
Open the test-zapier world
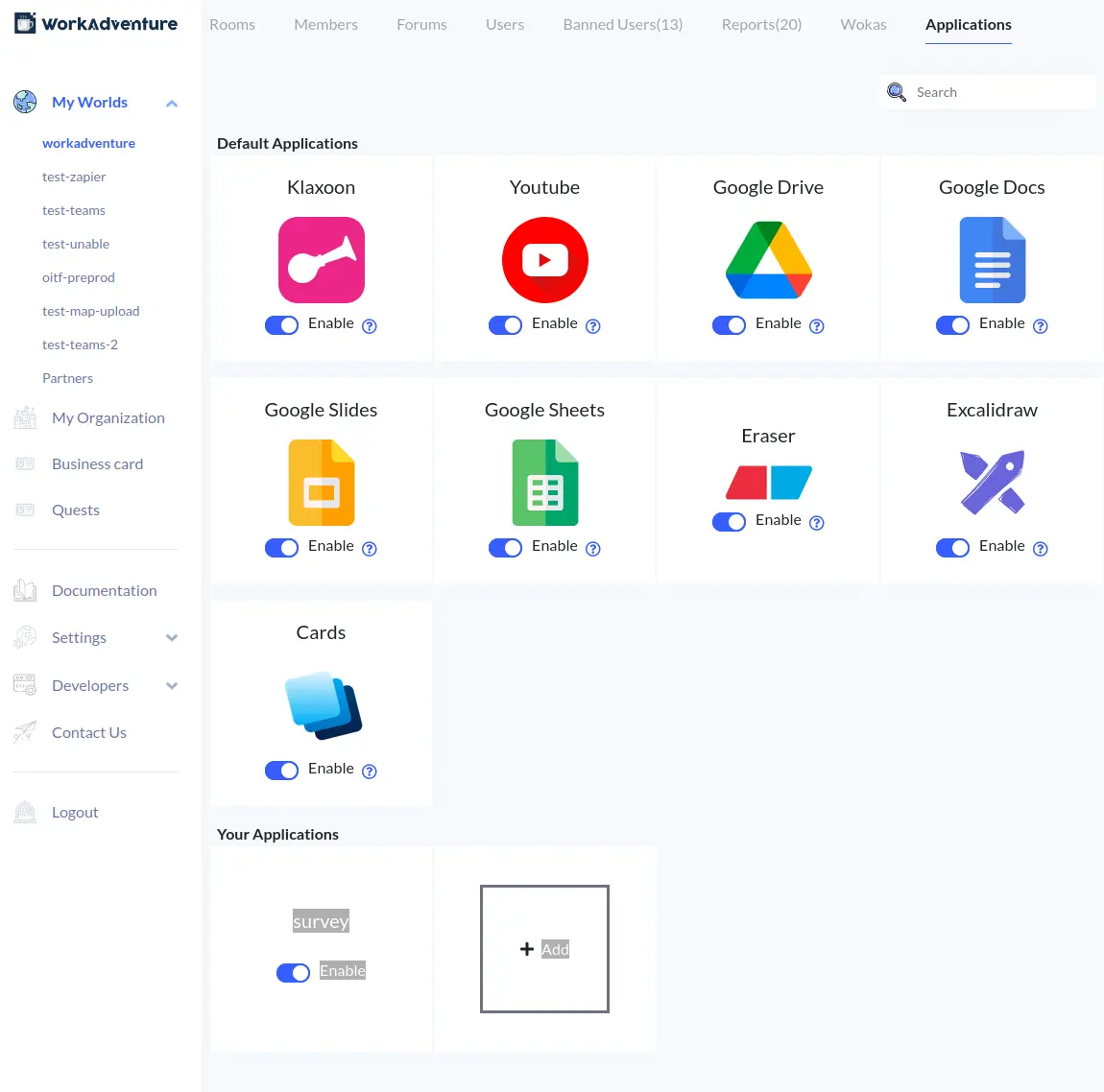coord(74,177)
